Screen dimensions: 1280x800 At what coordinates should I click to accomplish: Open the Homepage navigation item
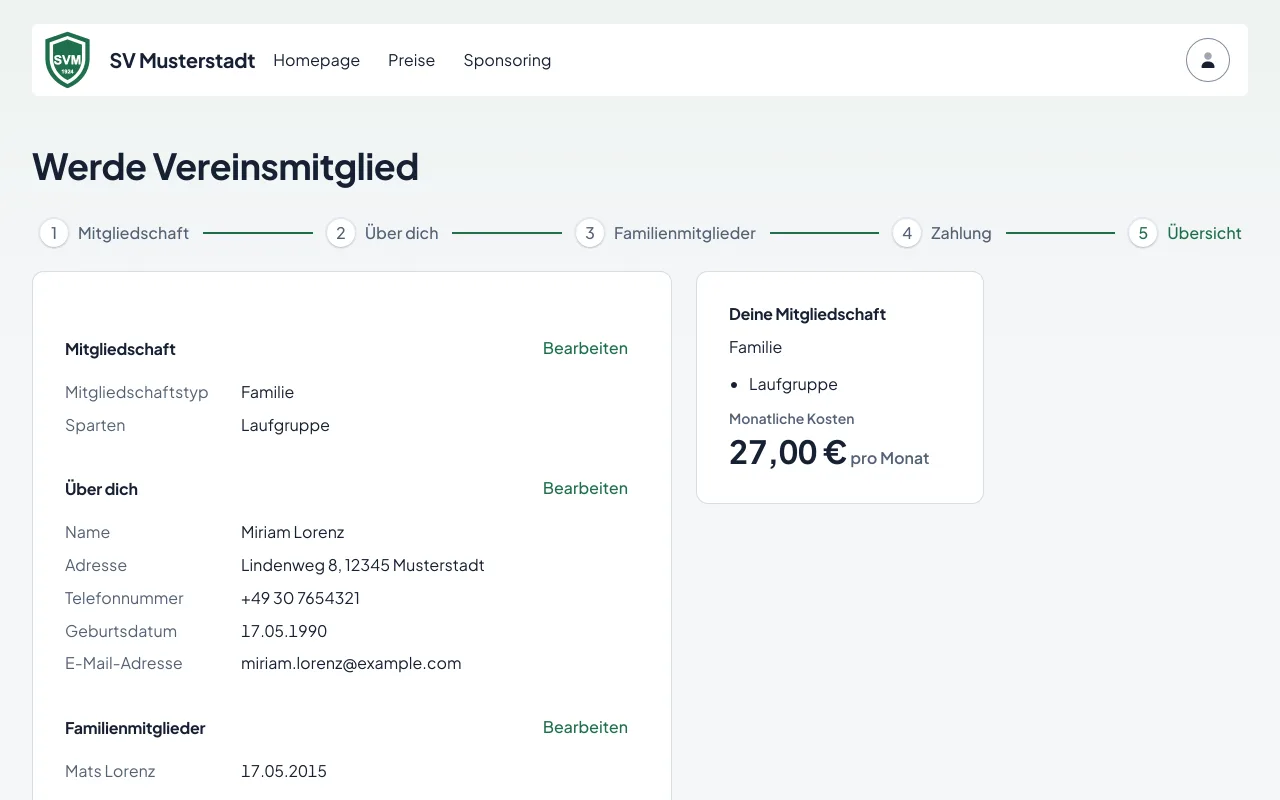pos(316,60)
